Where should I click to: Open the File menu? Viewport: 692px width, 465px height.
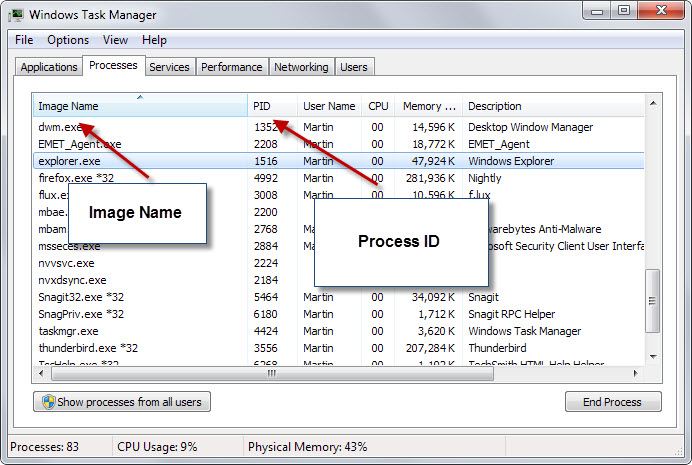point(24,40)
